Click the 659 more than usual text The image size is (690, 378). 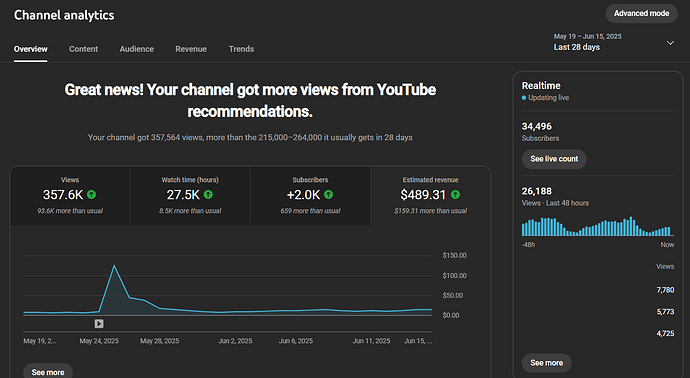(x=310, y=211)
